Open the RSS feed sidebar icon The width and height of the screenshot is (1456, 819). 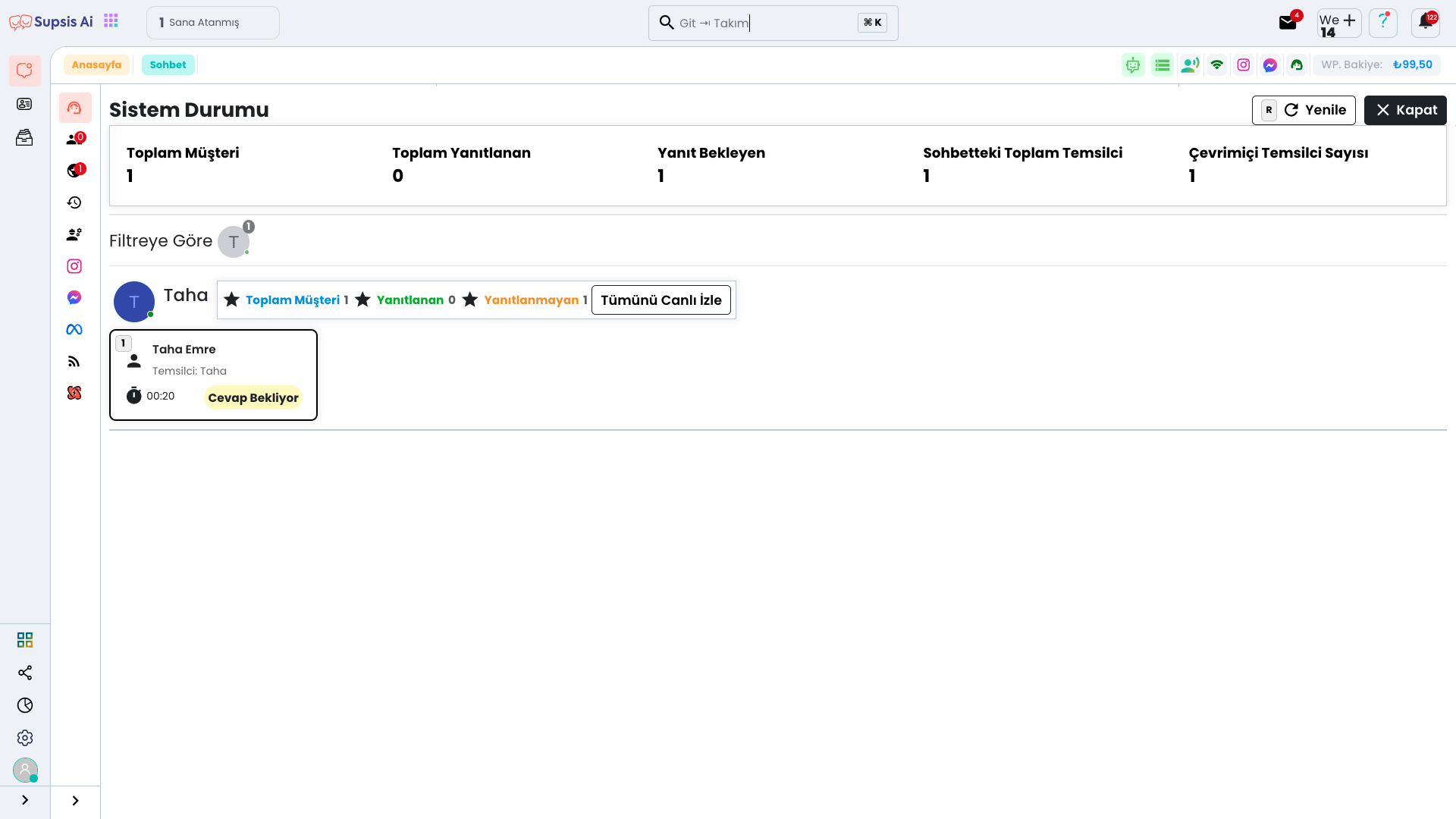[74, 362]
